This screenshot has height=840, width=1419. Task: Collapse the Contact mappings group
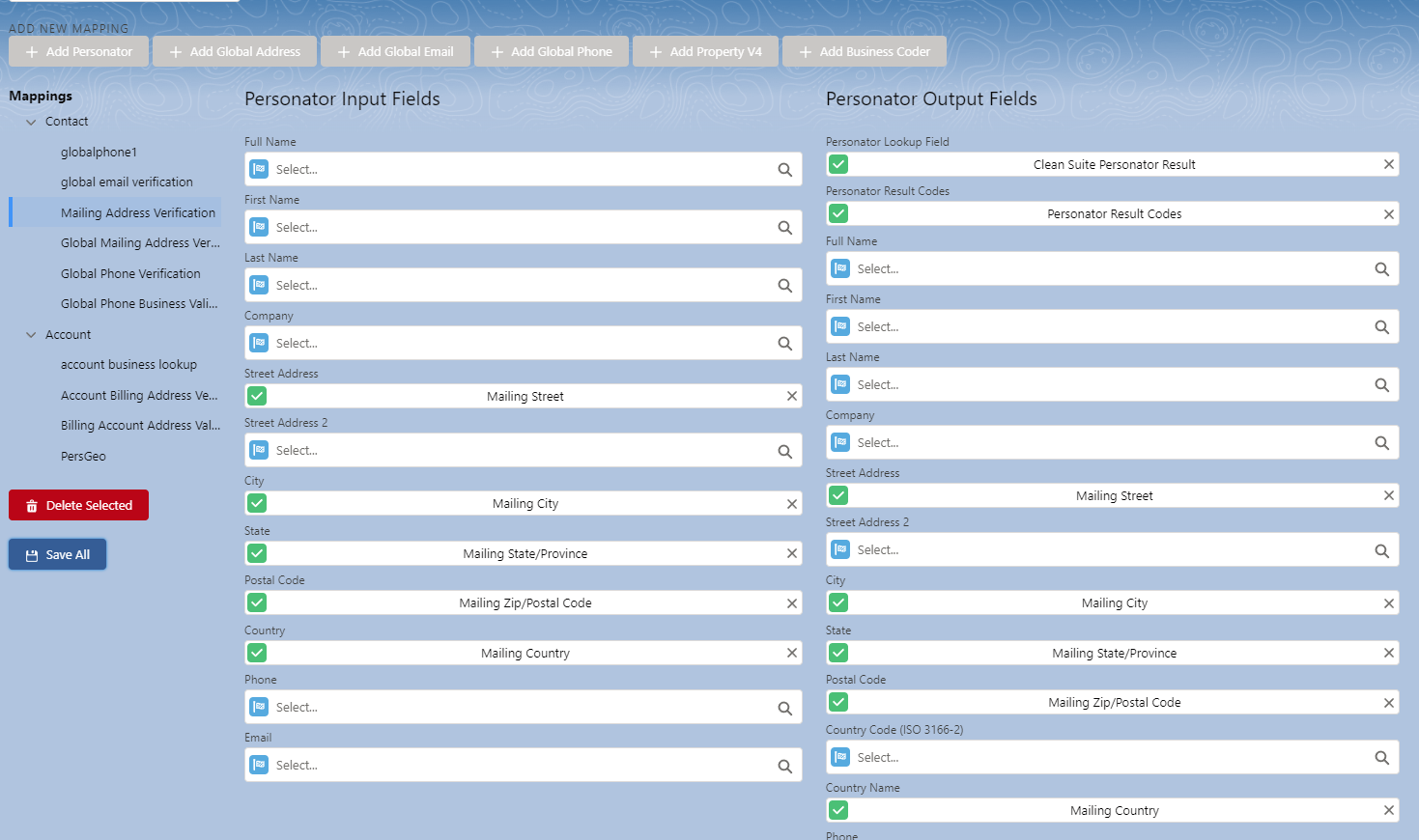coord(31,122)
